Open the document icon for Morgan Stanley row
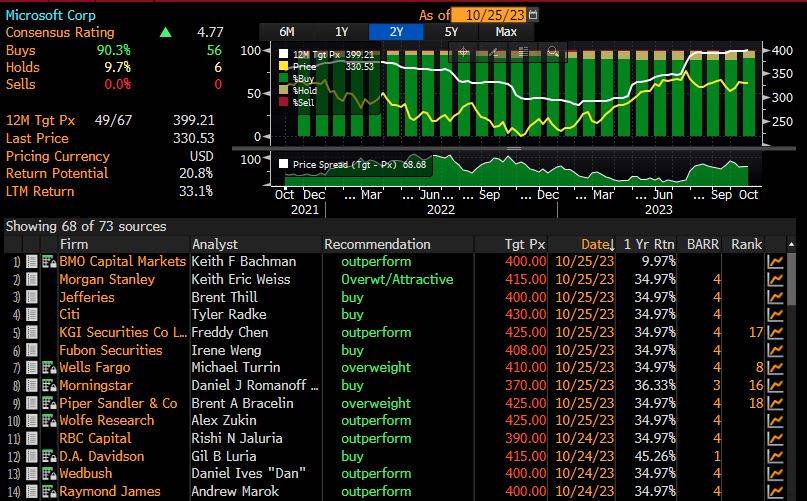The width and height of the screenshot is (807, 501). coord(32,280)
